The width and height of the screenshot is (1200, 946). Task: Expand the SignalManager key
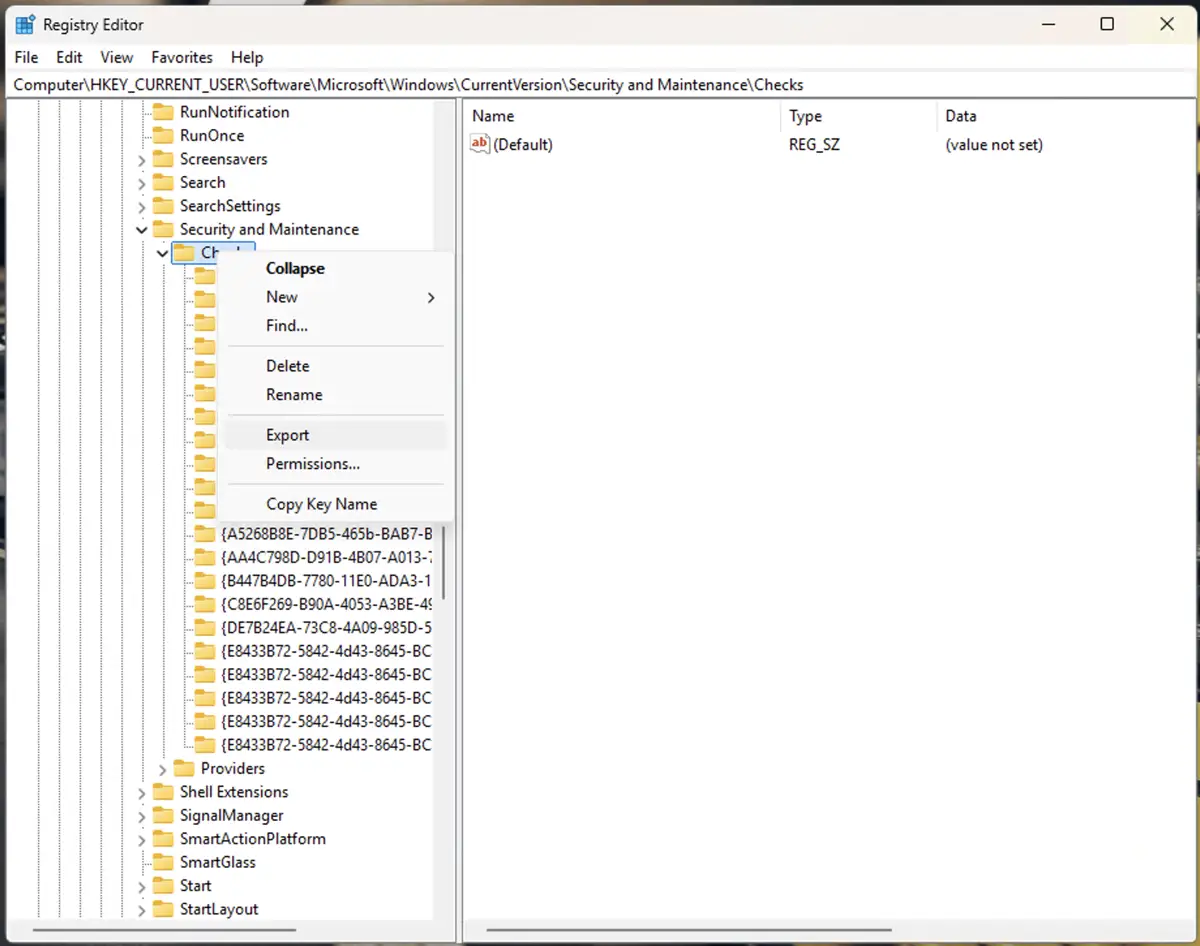point(141,815)
